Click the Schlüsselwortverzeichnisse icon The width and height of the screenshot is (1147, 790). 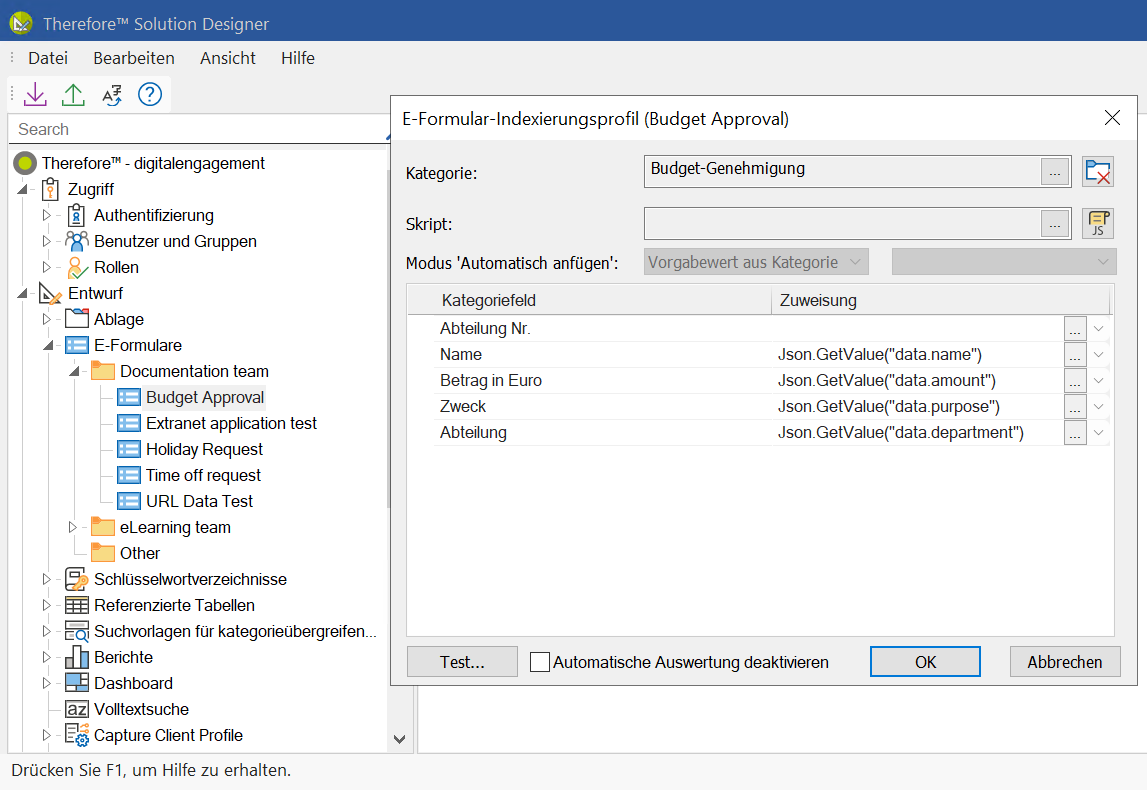click(x=77, y=579)
